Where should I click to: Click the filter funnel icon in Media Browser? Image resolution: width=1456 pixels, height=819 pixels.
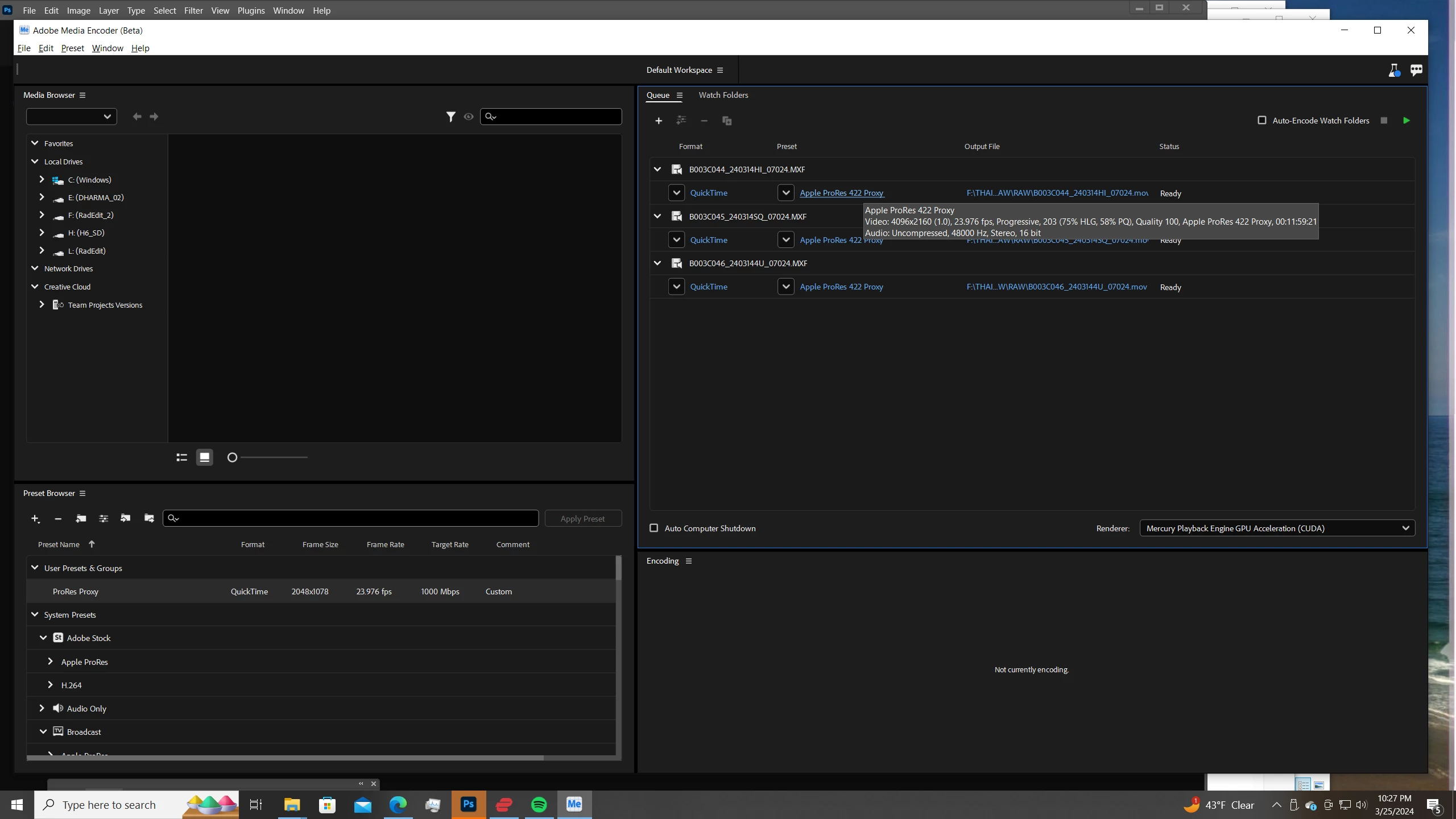pos(450,117)
